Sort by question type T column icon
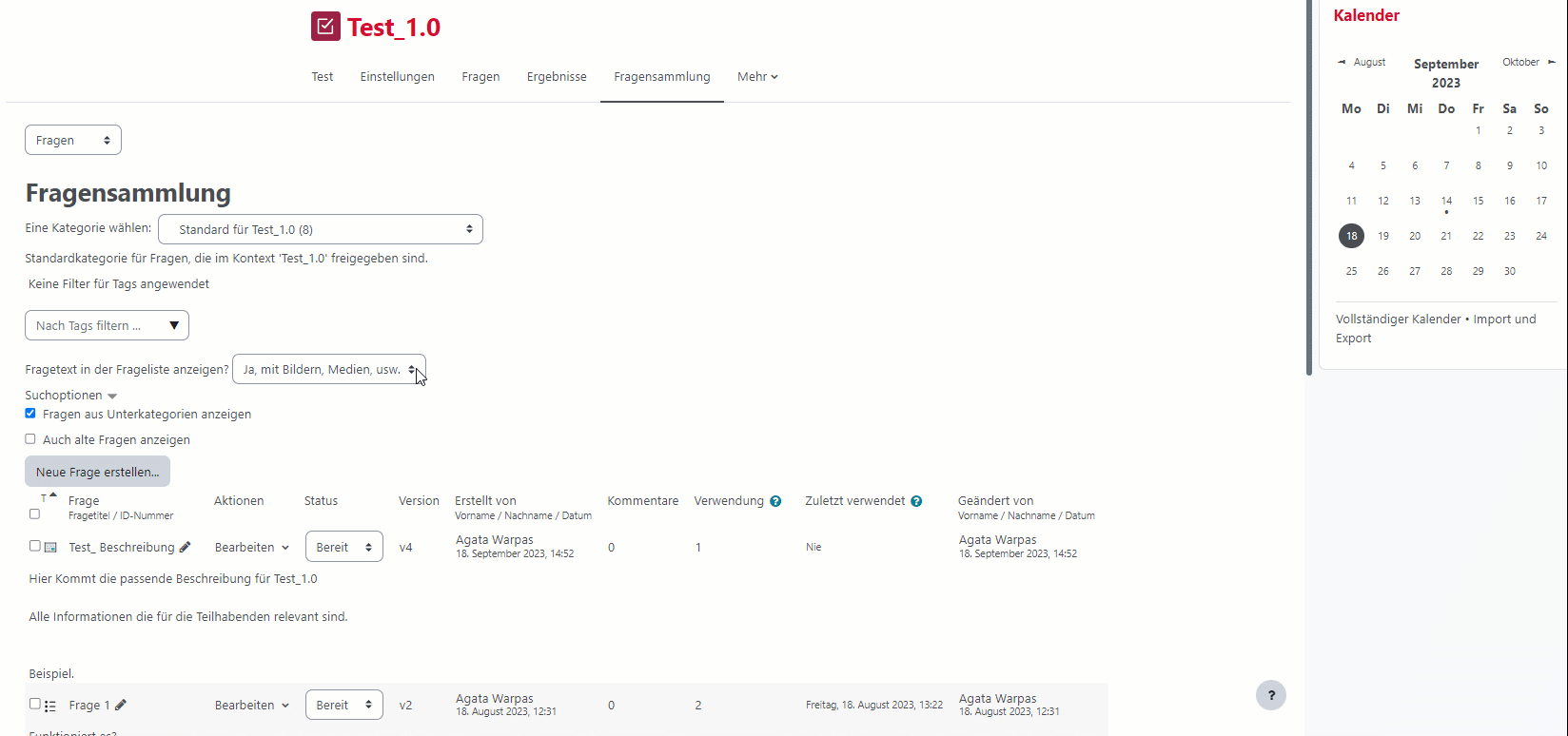1568x736 pixels. [x=45, y=497]
